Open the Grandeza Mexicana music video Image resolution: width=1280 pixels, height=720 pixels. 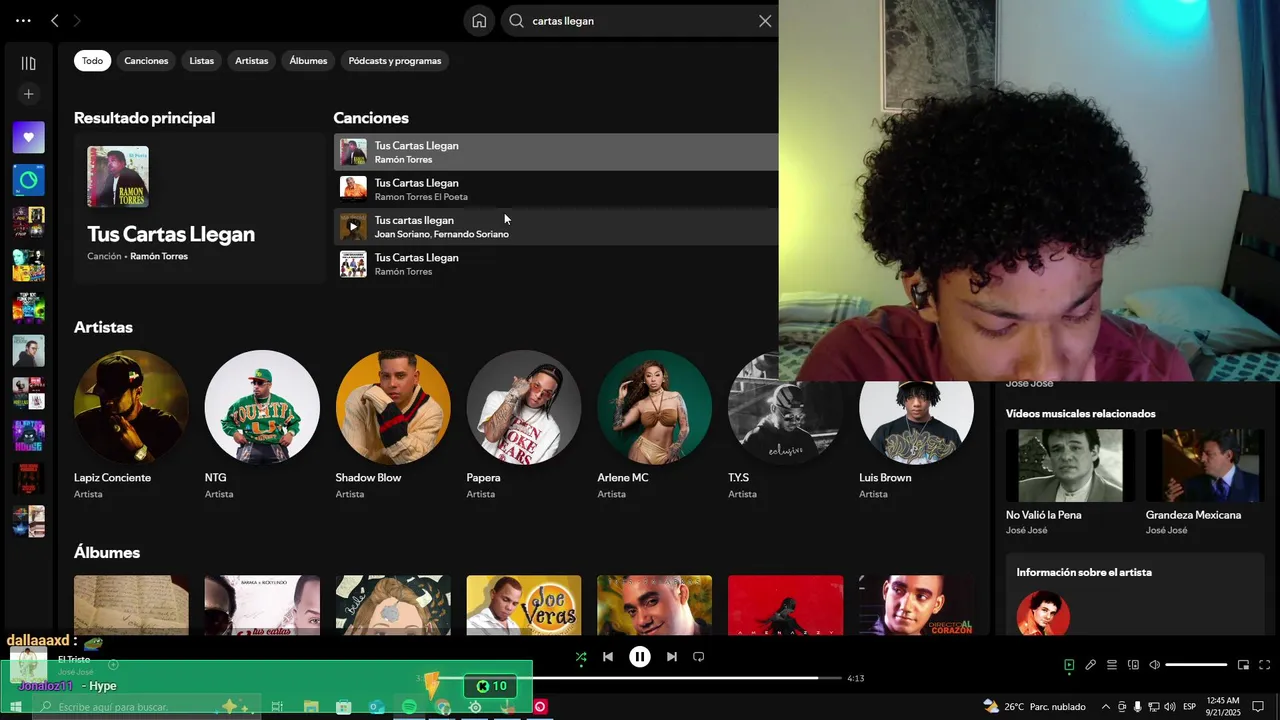tap(1205, 482)
